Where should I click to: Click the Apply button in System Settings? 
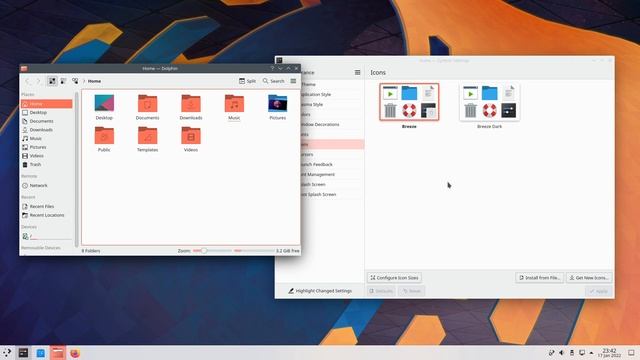click(x=599, y=291)
